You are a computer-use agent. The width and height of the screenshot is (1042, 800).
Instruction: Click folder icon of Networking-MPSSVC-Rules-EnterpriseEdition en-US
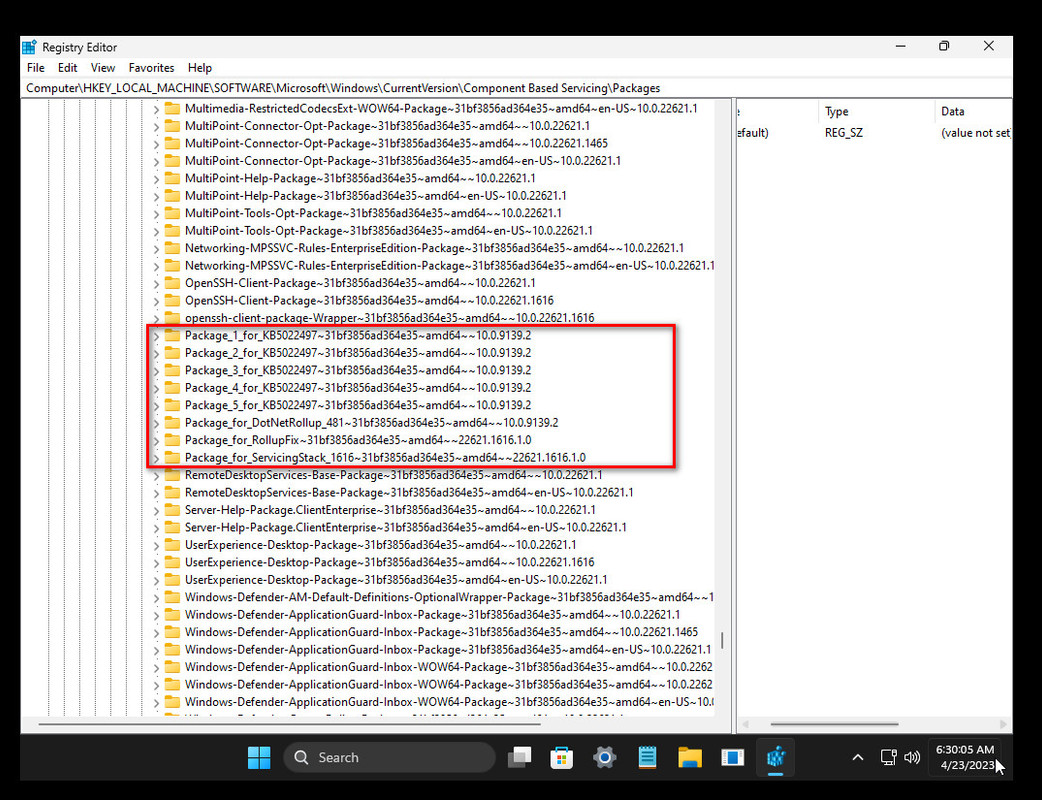(x=172, y=265)
